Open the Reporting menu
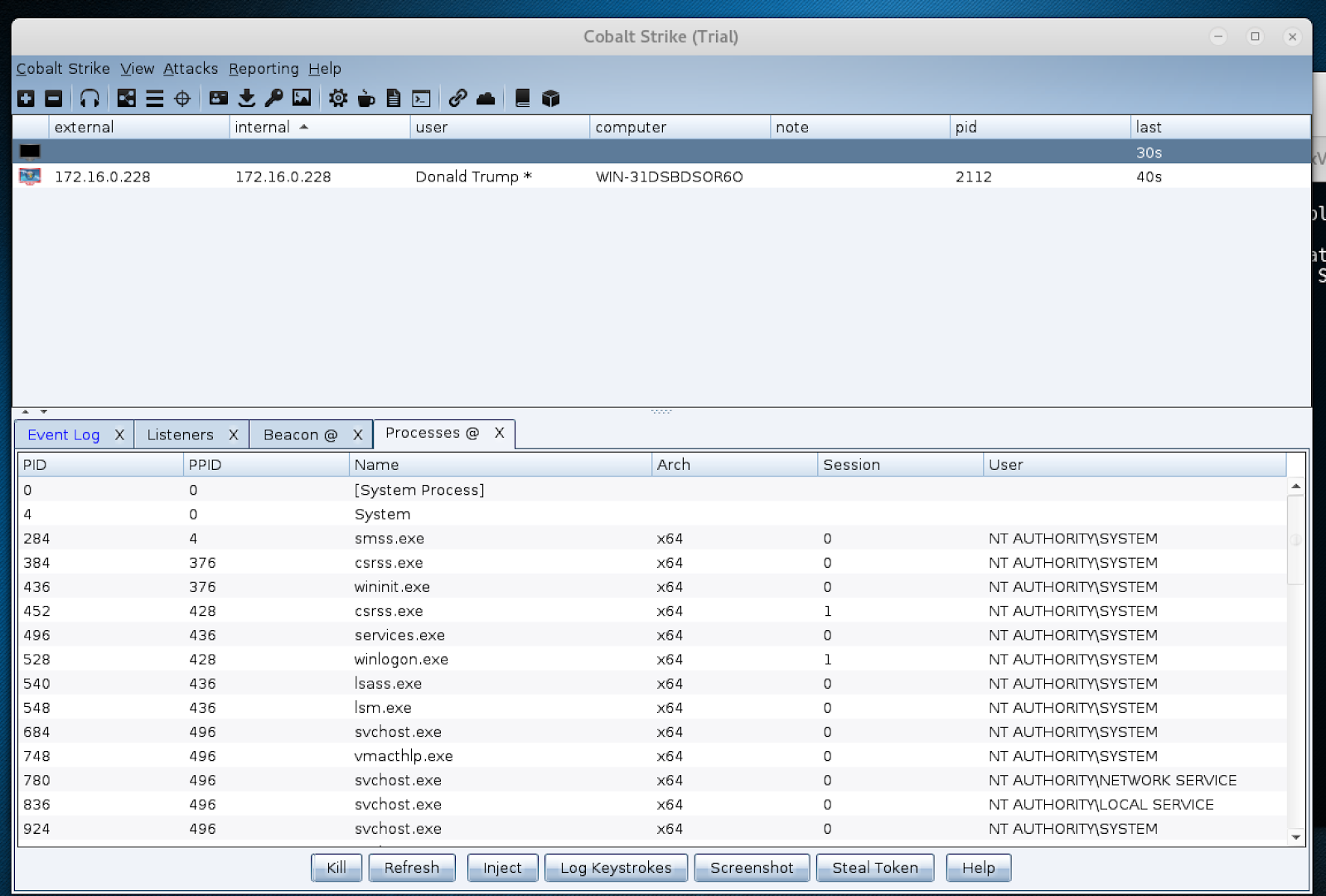1326x896 pixels. (x=264, y=69)
